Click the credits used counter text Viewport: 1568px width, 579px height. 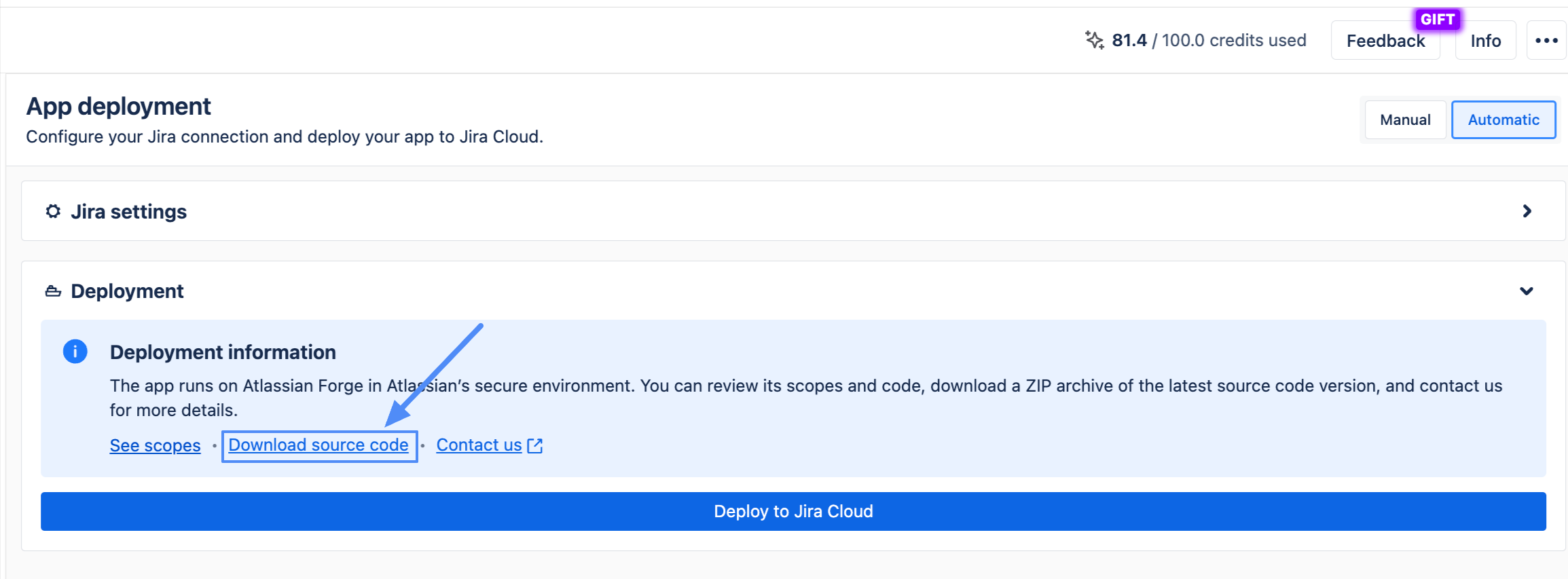click(x=1209, y=41)
